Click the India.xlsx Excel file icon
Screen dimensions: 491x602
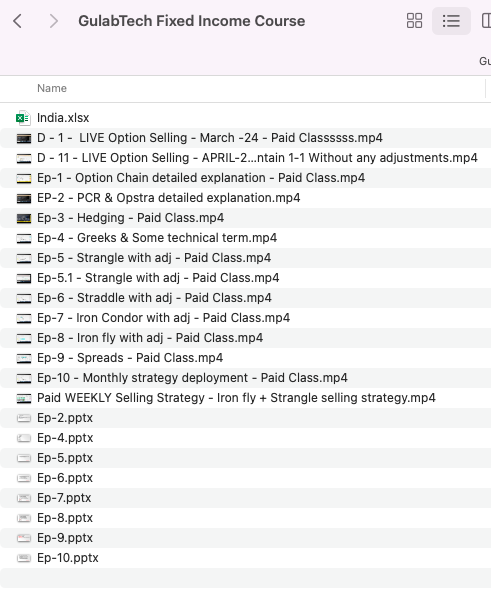(23, 118)
